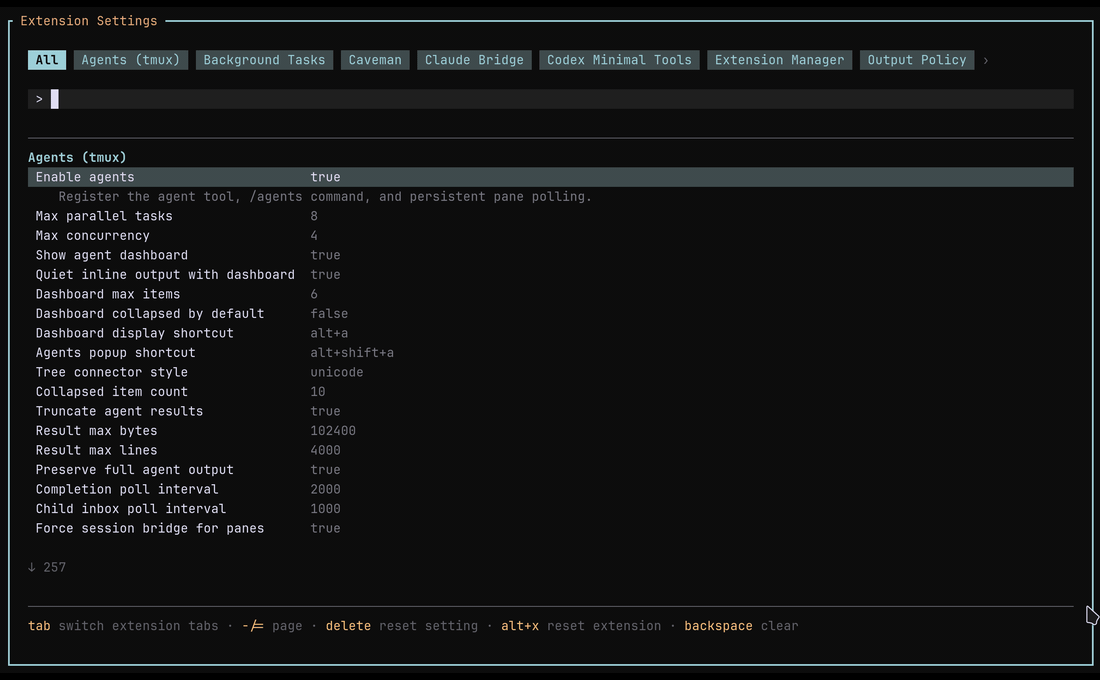Select Child inbox poll interval row
Screen dimensions: 1100x680
(x=551, y=509)
